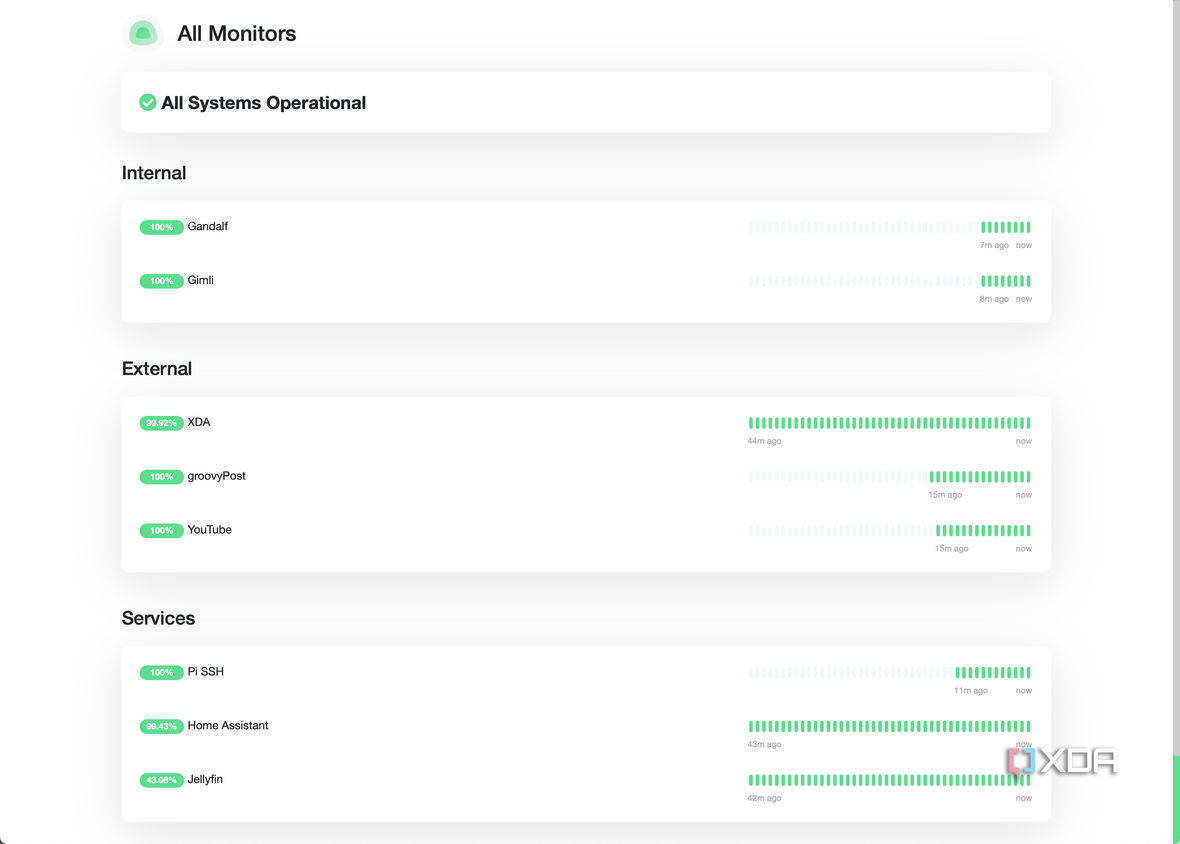Open the XDA monitor name
Image resolution: width=1180 pixels, height=844 pixels.
click(199, 422)
